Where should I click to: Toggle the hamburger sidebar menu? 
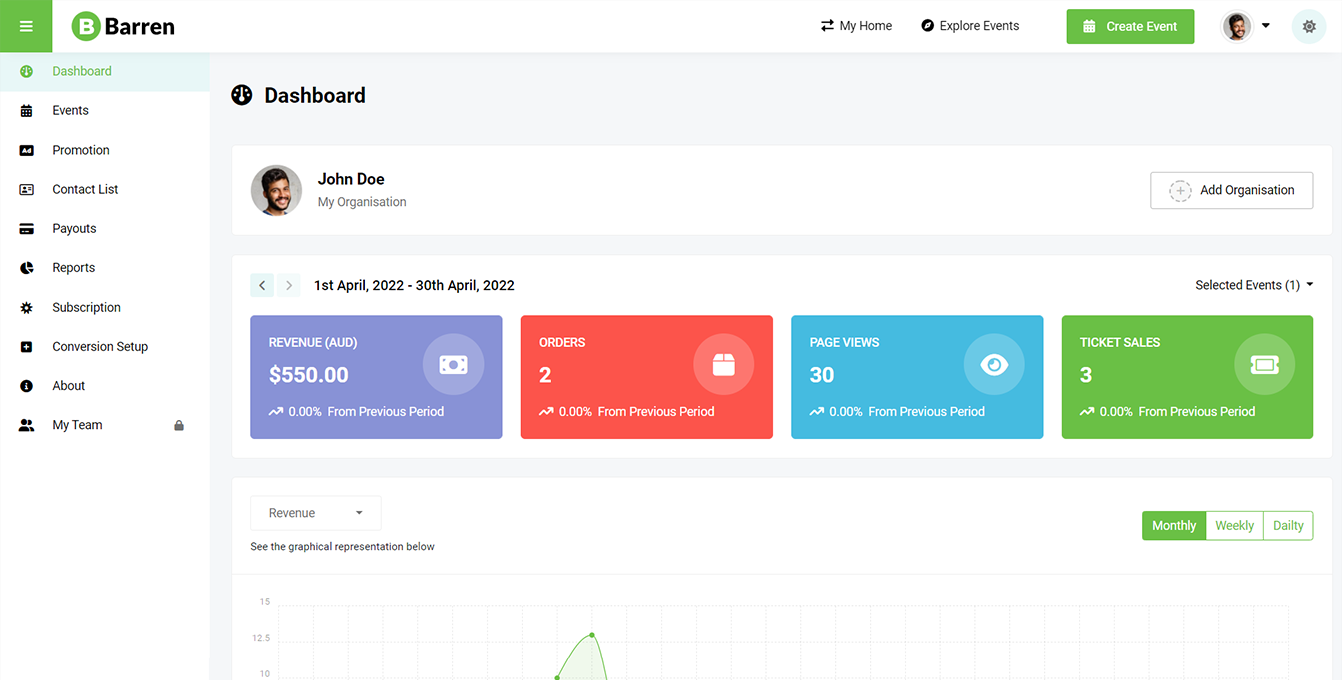[26, 26]
